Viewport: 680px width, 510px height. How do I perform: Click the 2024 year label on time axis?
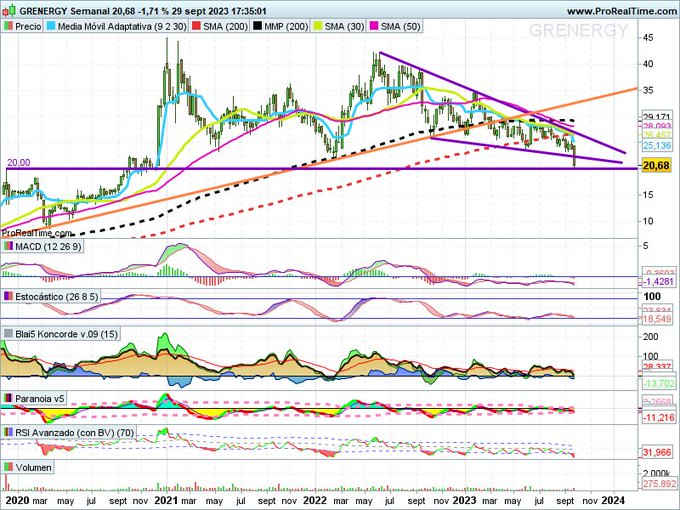coord(613,500)
